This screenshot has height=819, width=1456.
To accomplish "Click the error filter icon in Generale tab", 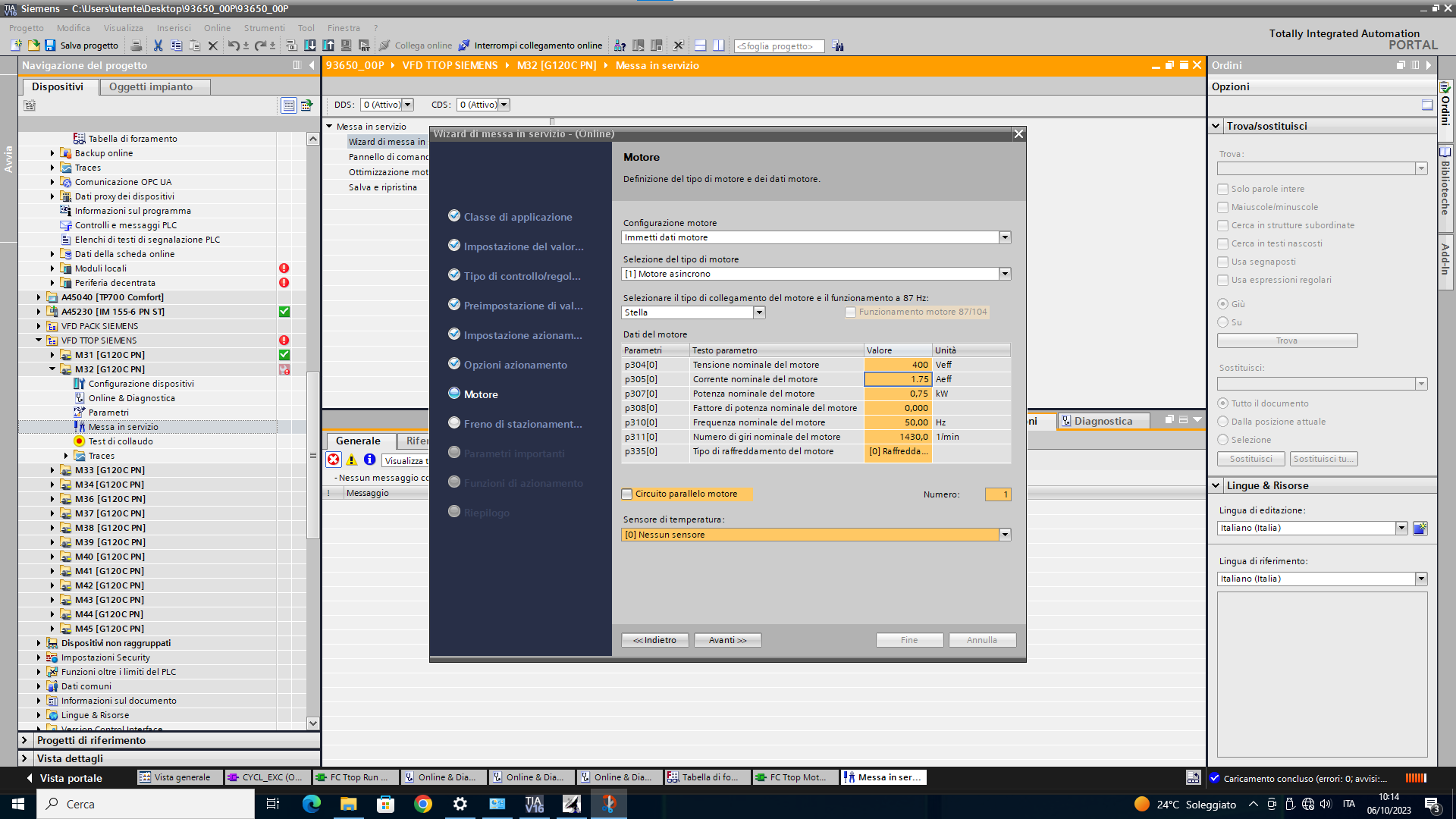I will click(x=333, y=460).
